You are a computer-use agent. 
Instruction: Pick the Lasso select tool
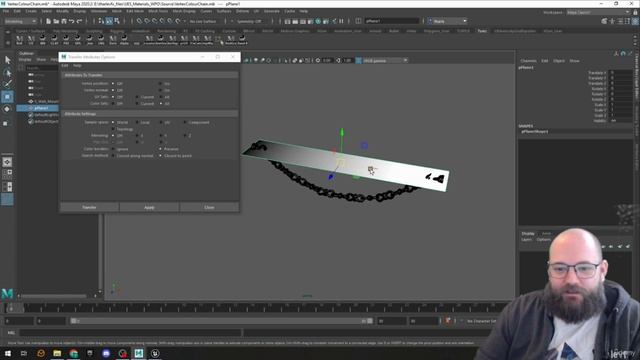7,73
